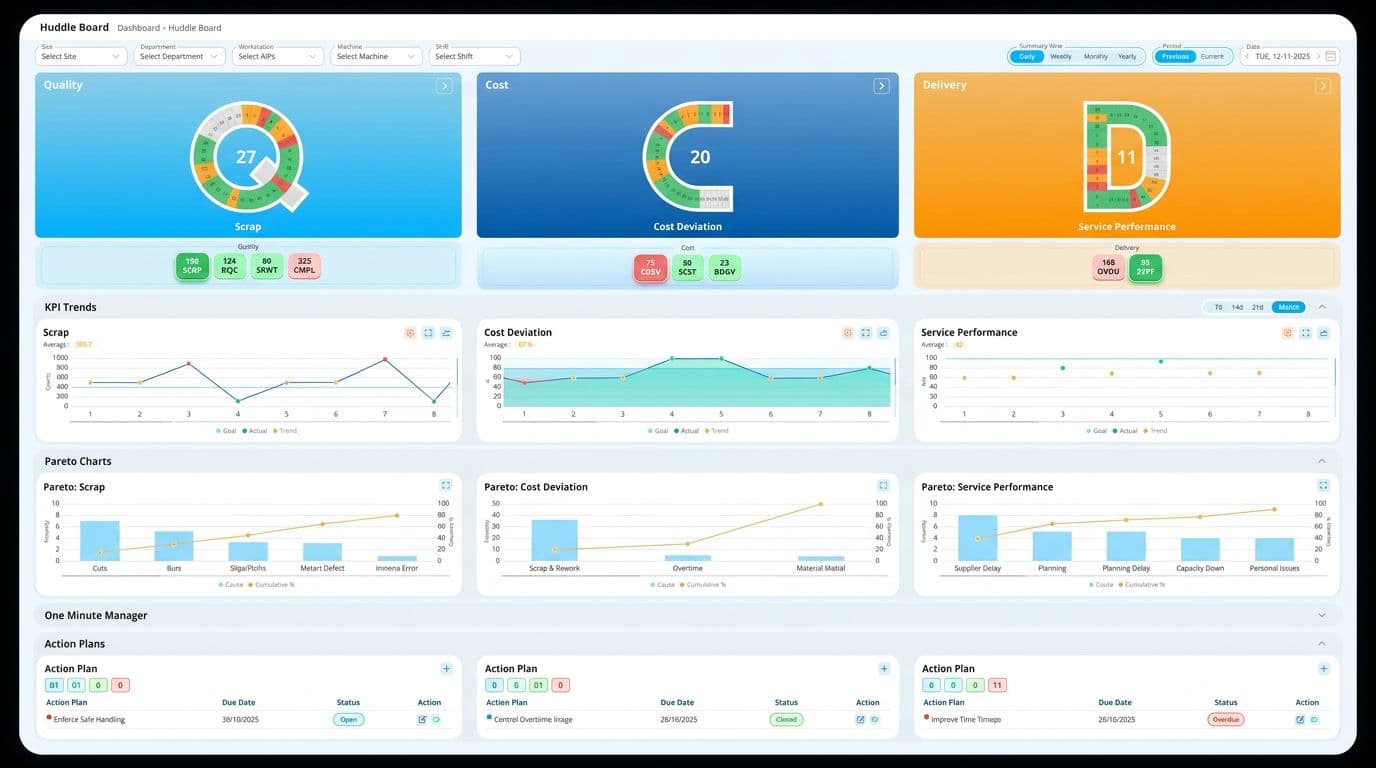Expand the One Minute Manager section
1376x768 pixels.
click(1322, 616)
